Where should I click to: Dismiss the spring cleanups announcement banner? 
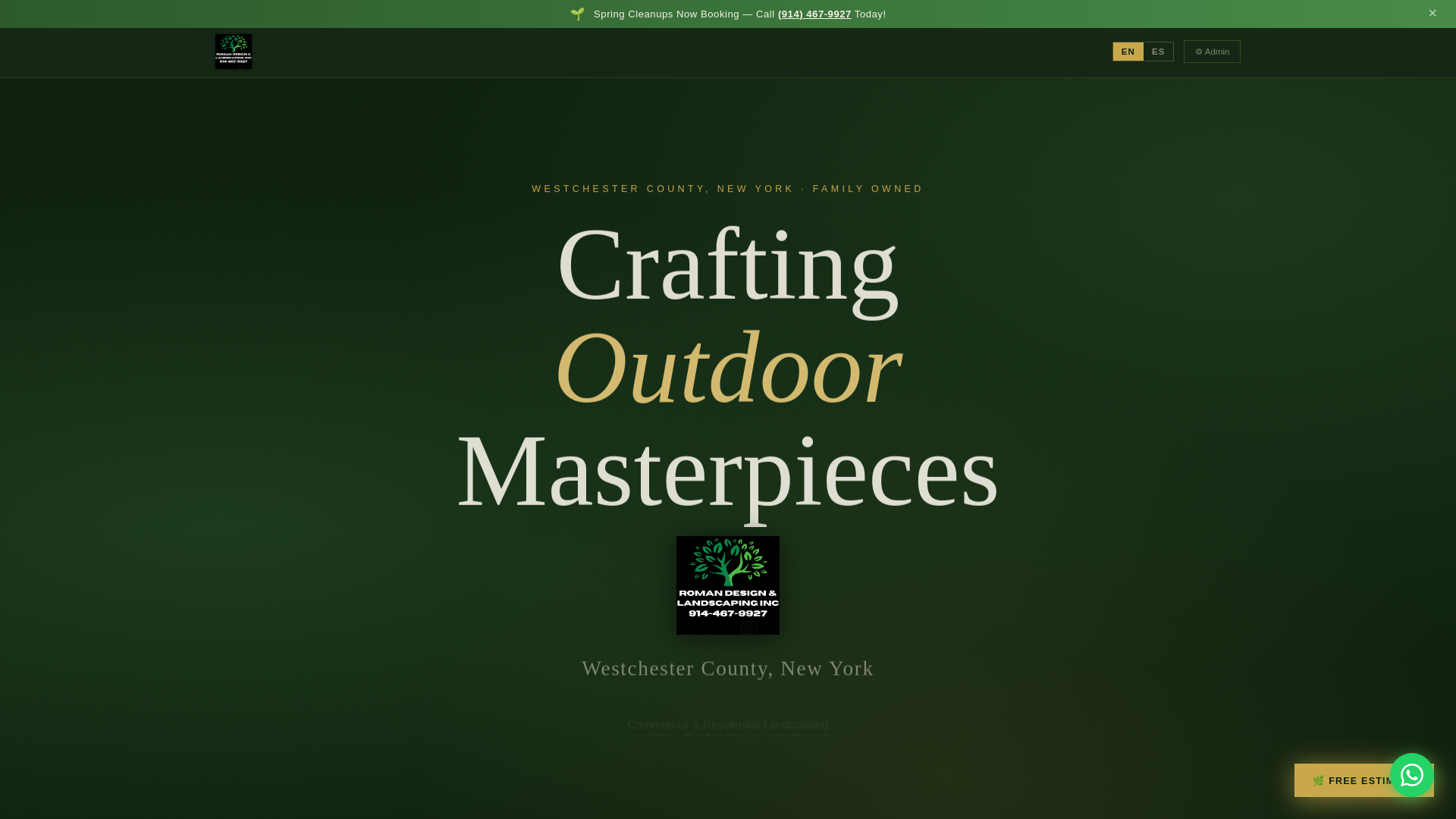tap(1432, 13)
